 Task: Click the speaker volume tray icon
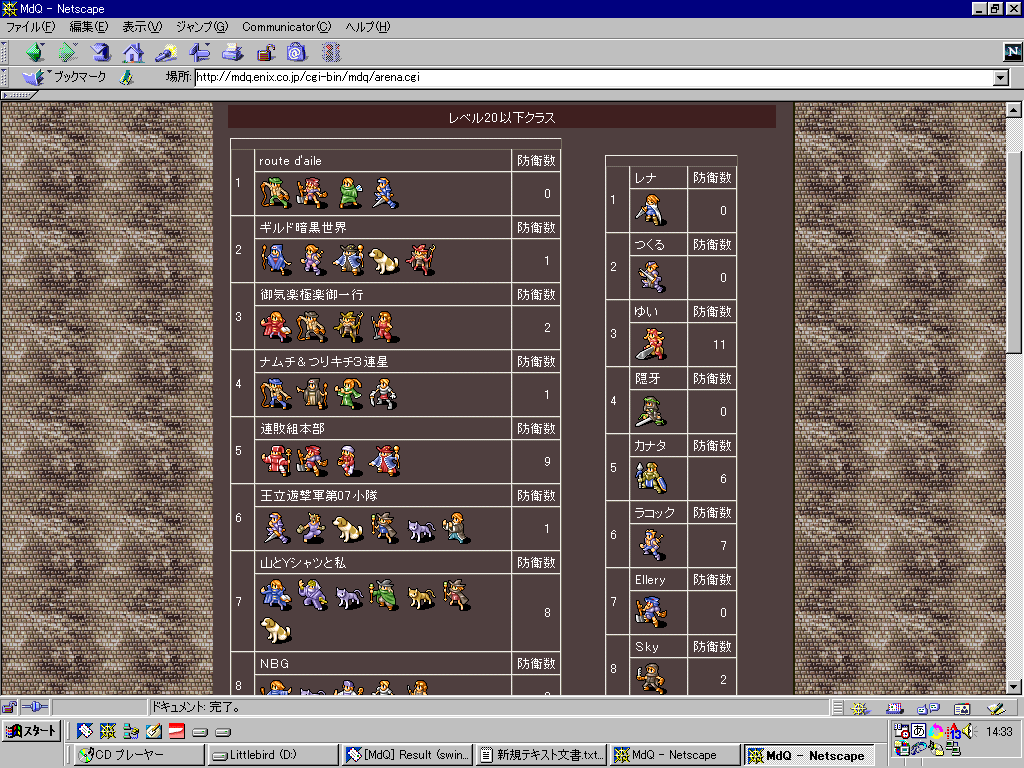968,731
